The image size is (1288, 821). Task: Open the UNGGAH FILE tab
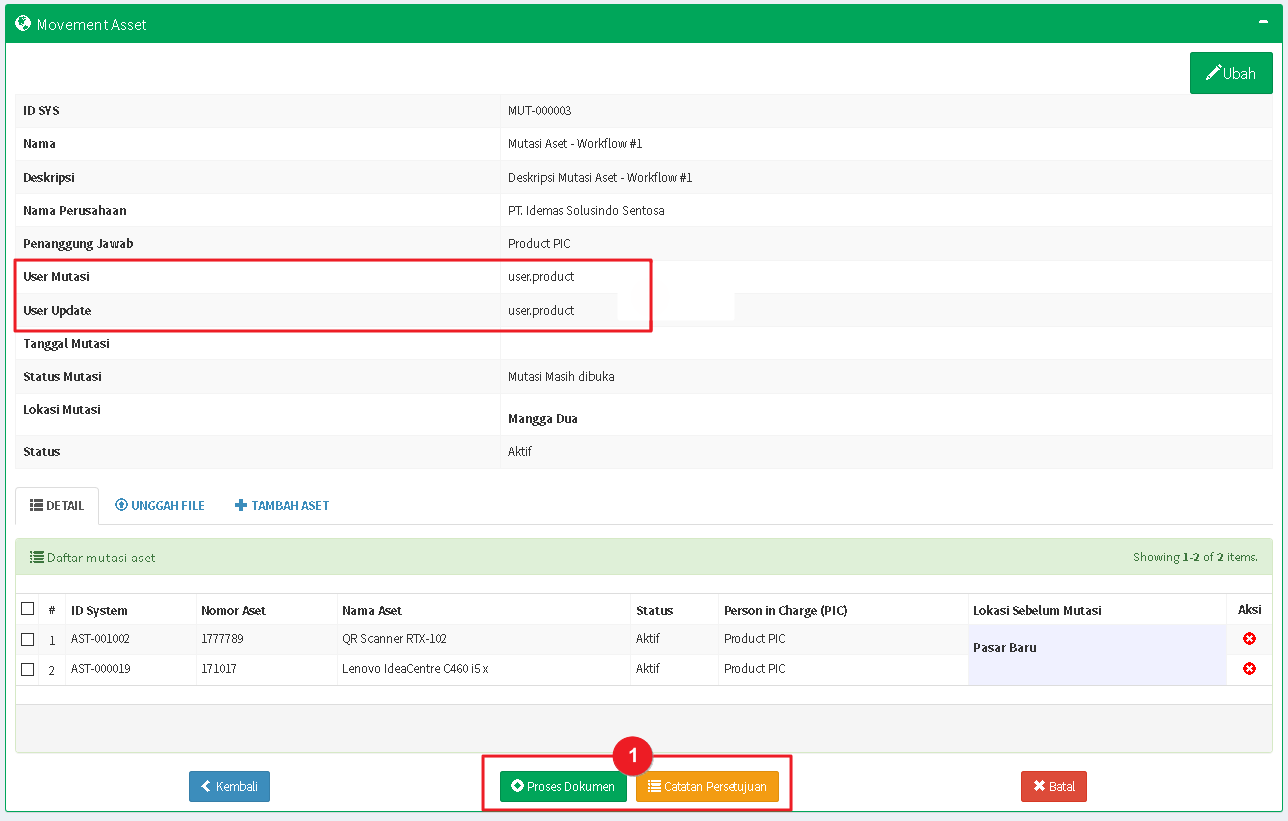click(x=160, y=506)
